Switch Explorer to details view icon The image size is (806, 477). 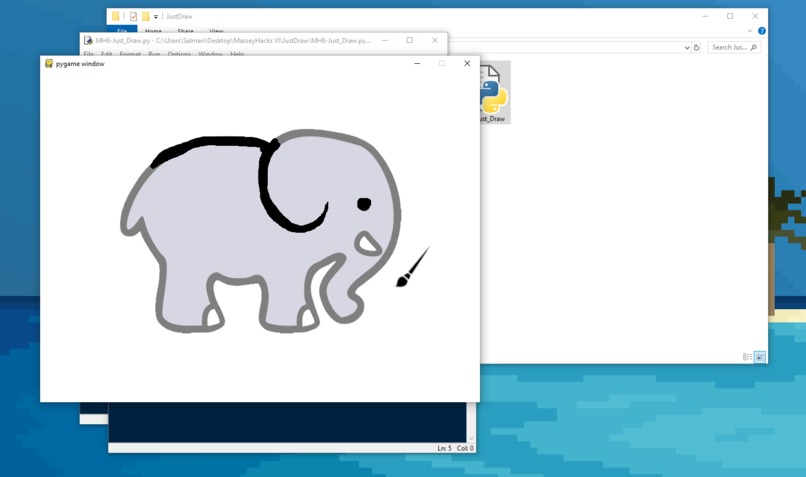pyautogui.click(x=747, y=357)
